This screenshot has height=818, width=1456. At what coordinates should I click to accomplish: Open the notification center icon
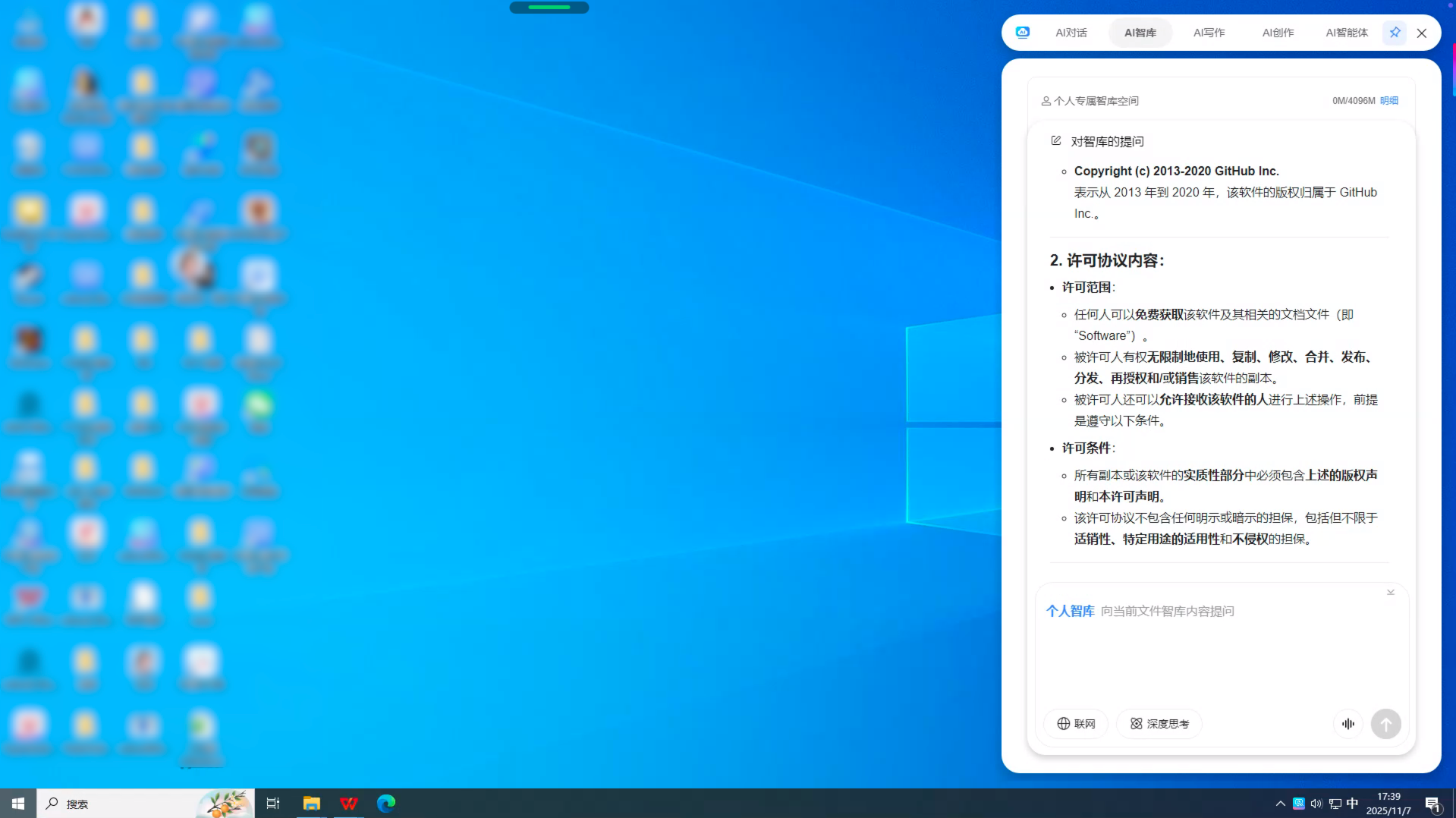[1432, 804]
